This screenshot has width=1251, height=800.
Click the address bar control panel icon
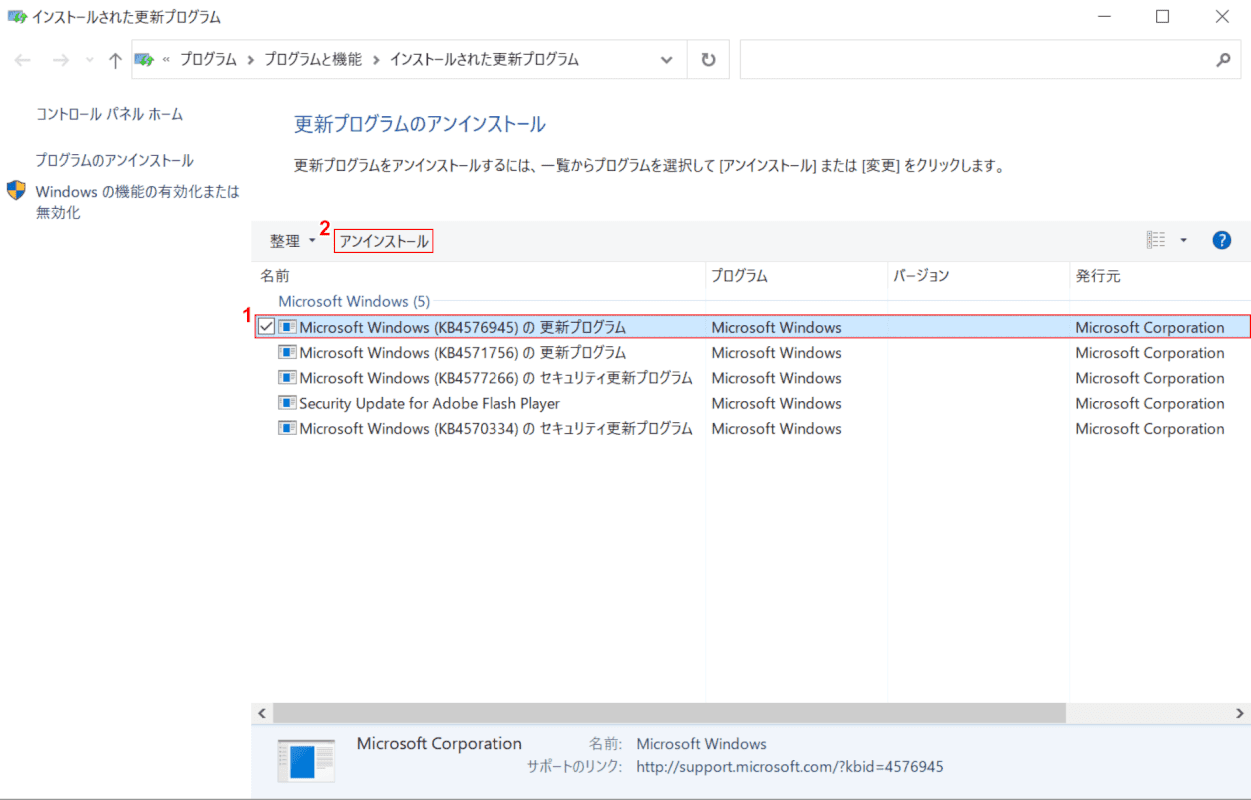(x=144, y=59)
